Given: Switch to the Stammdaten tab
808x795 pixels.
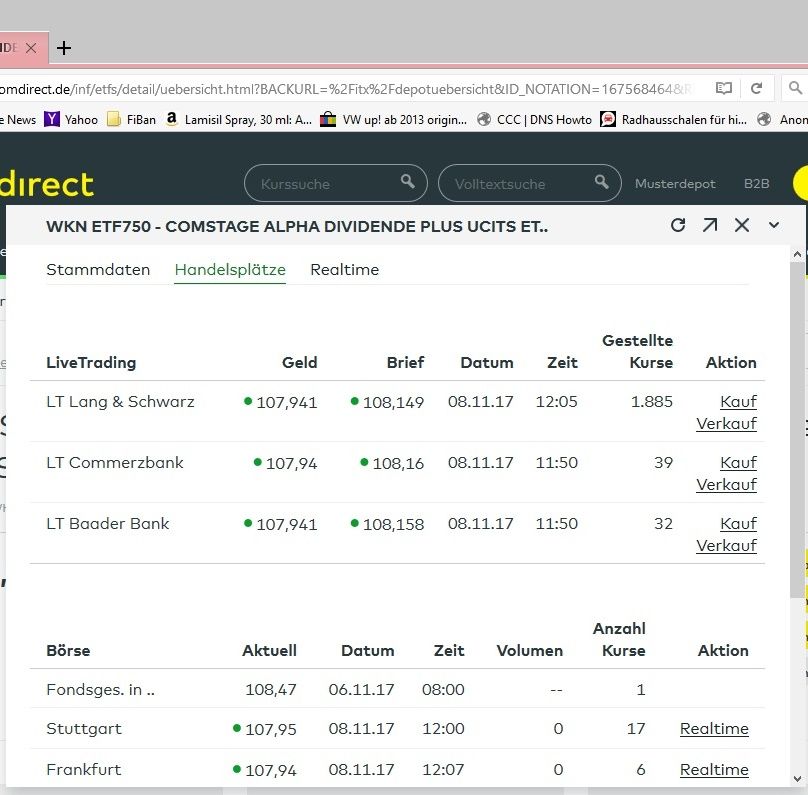Looking at the screenshot, I should 98,269.
